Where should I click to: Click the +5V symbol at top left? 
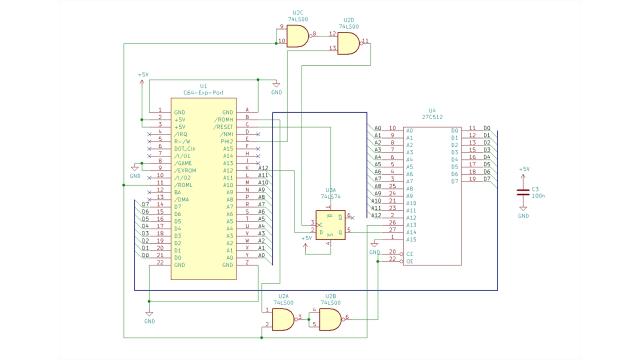point(142,80)
